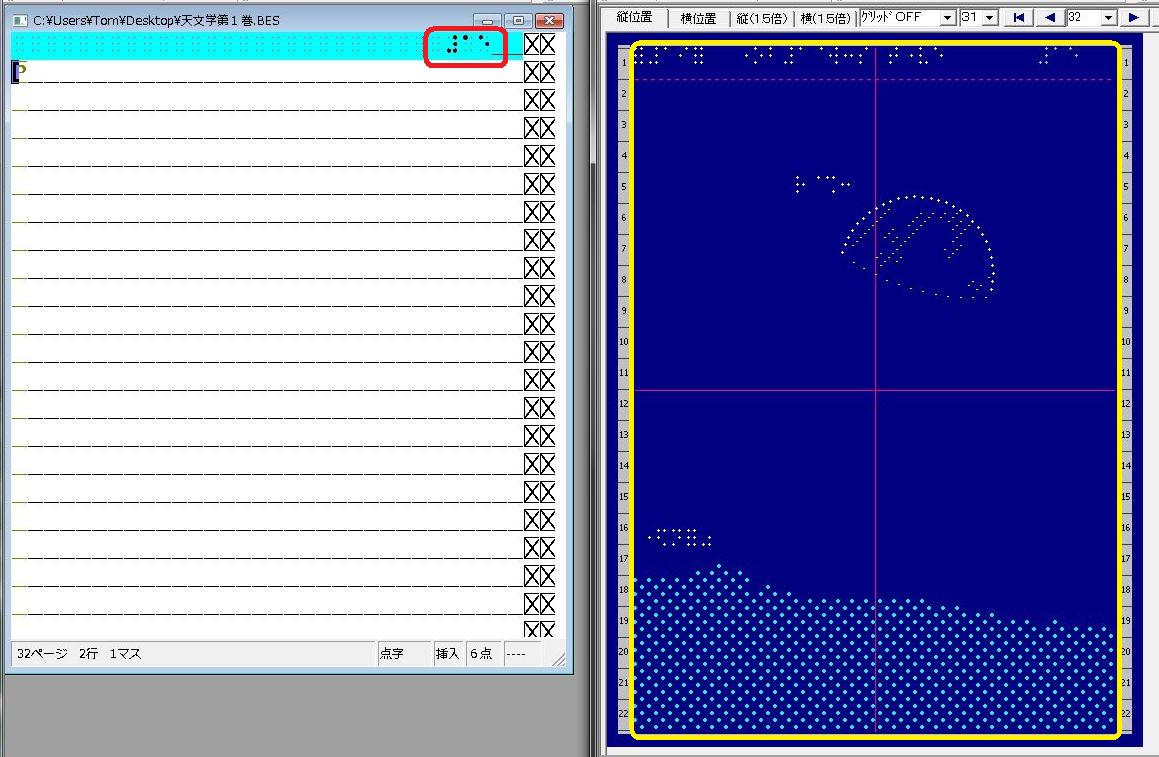Click the braille cells inside the red box
Image resolution: width=1159 pixels, height=757 pixels.
(x=467, y=45)
